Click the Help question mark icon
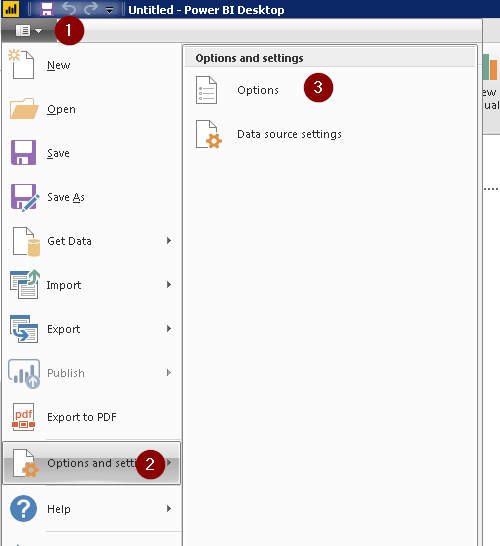 click(x=23, y=508)
